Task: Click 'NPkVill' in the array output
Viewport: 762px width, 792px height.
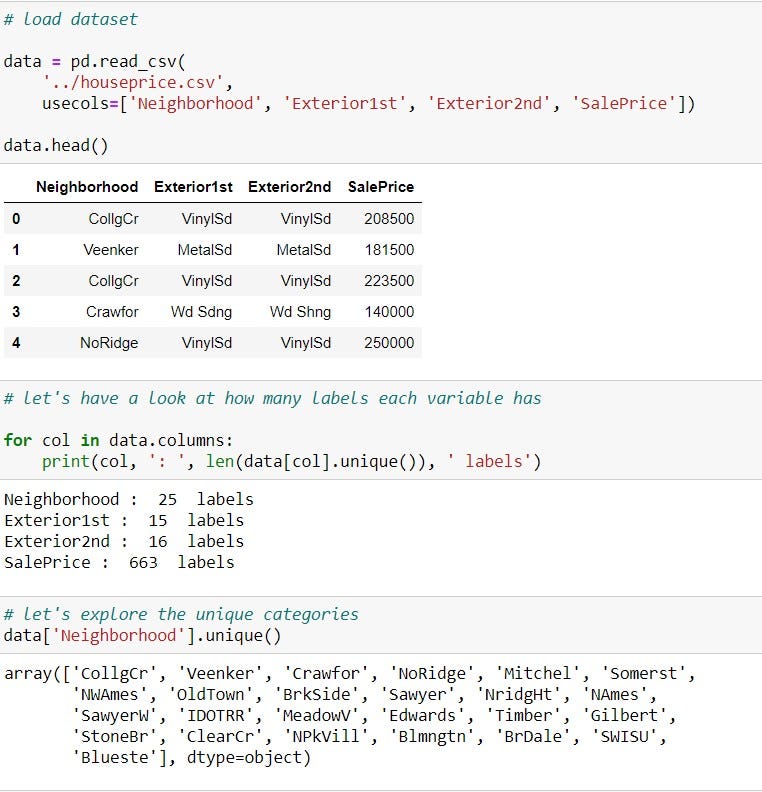Action: coord(326,736)
